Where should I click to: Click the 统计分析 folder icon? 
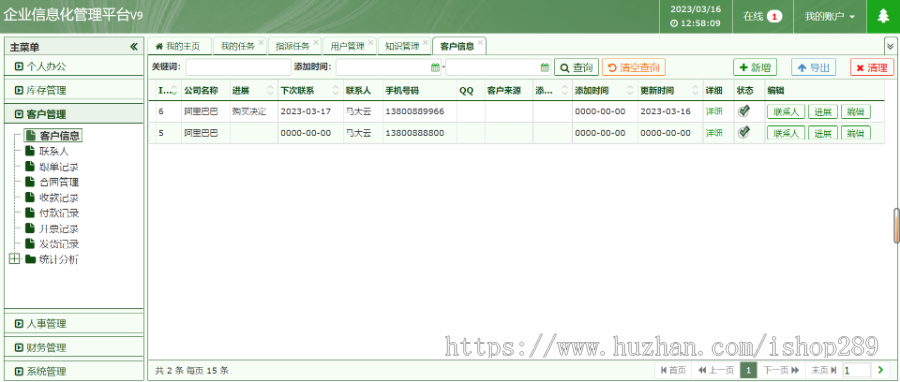30,259
